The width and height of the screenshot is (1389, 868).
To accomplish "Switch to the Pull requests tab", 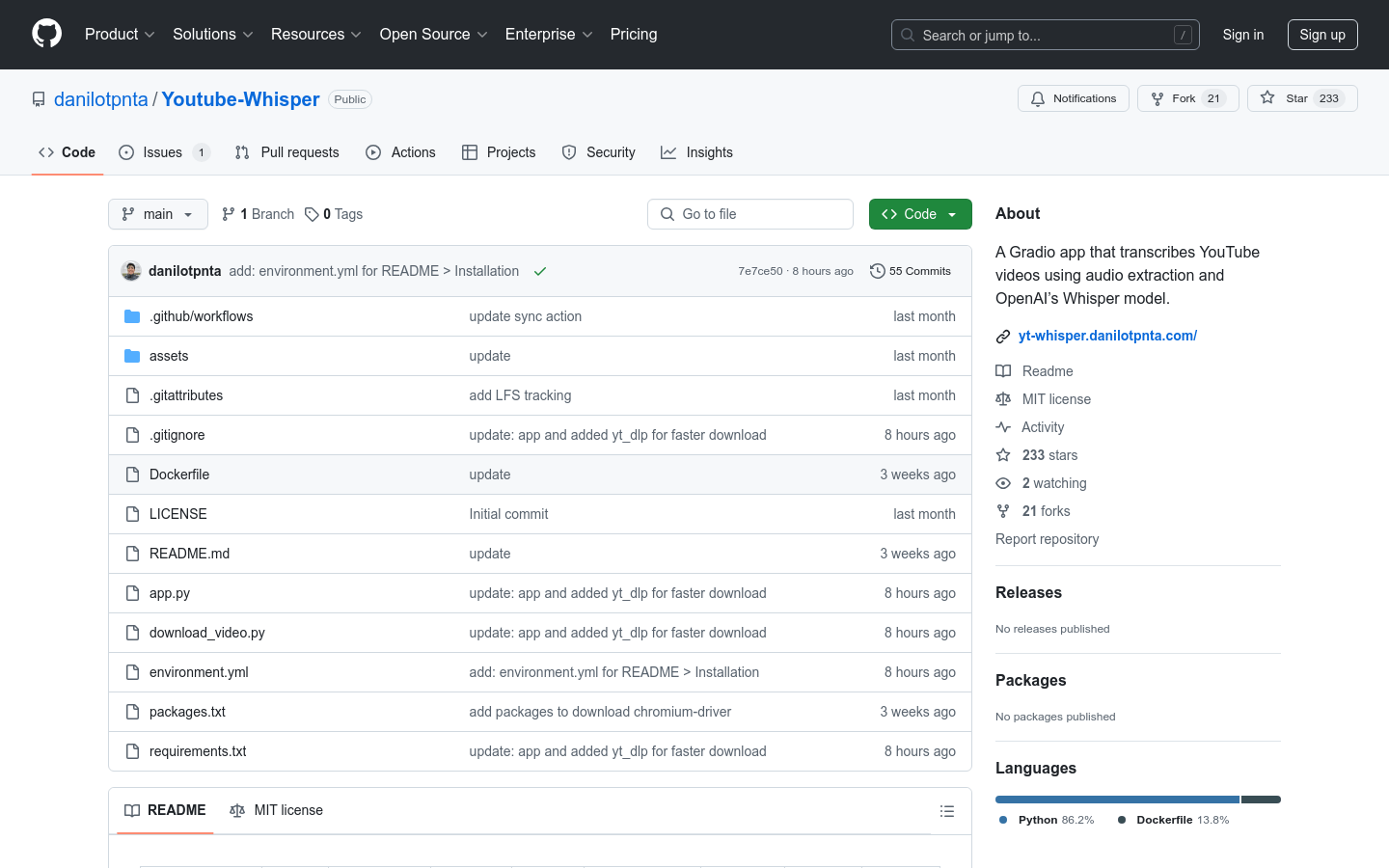I will (287, 152).
